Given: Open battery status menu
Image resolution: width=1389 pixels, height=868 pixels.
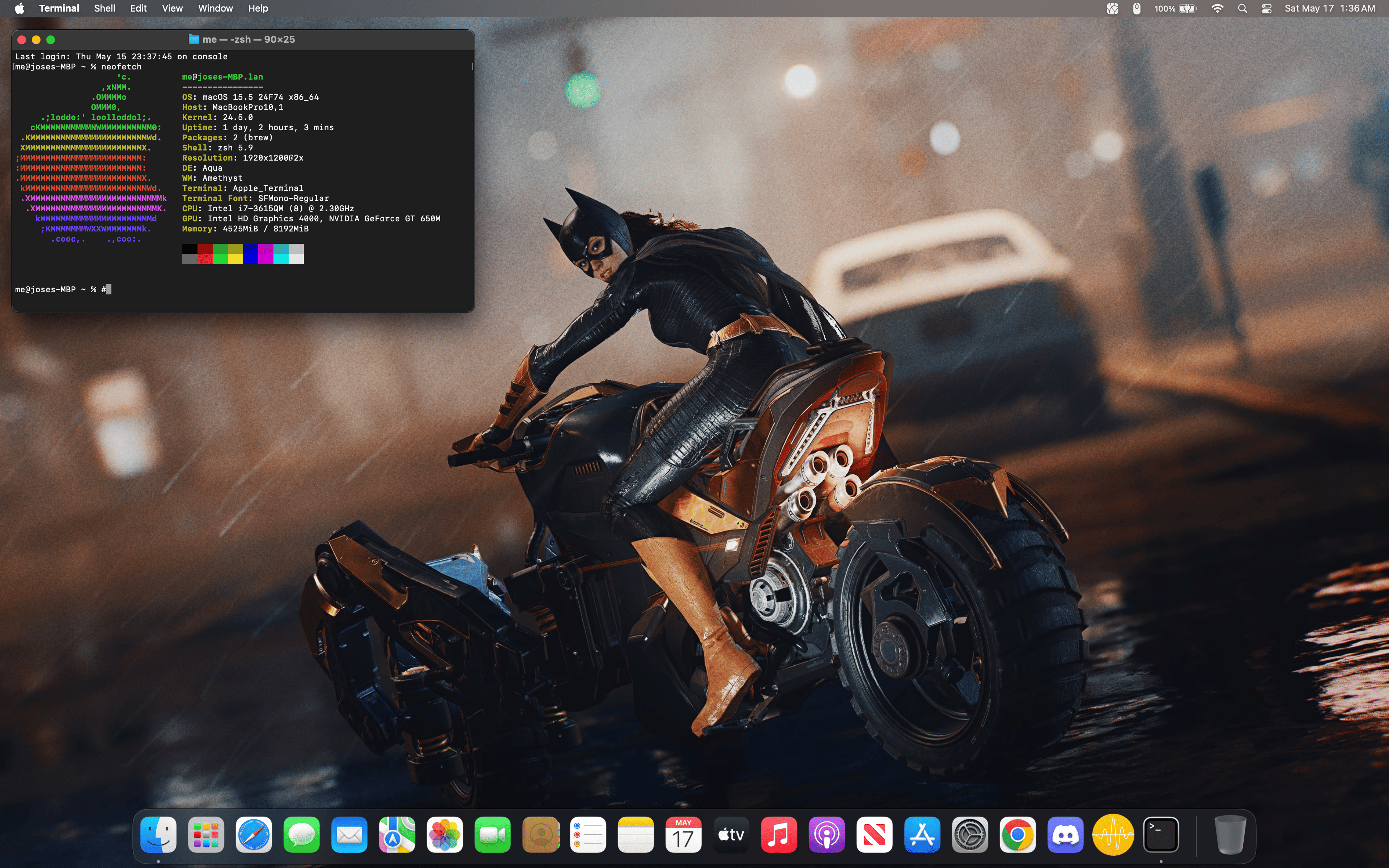Looking at the screenshot, I should [1186, 9].
